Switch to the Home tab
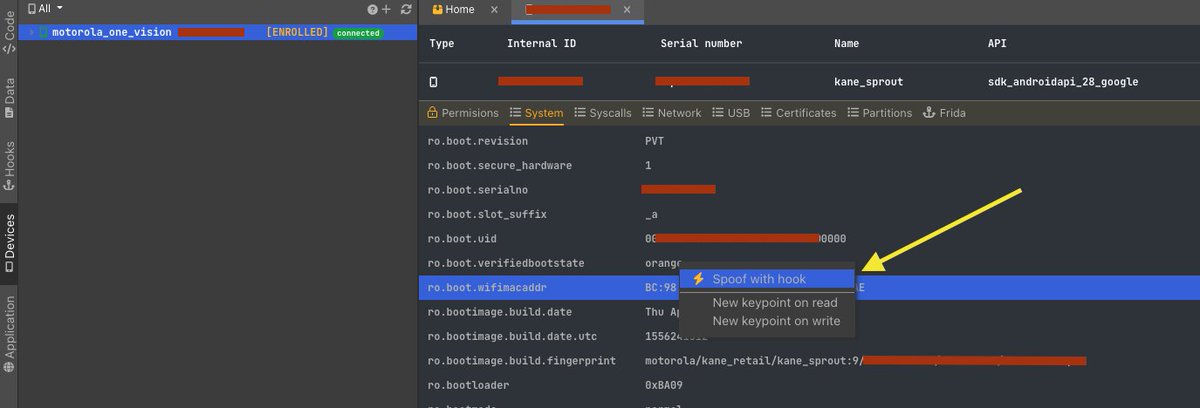1200x408 pixels. click(x=454, y=9)
